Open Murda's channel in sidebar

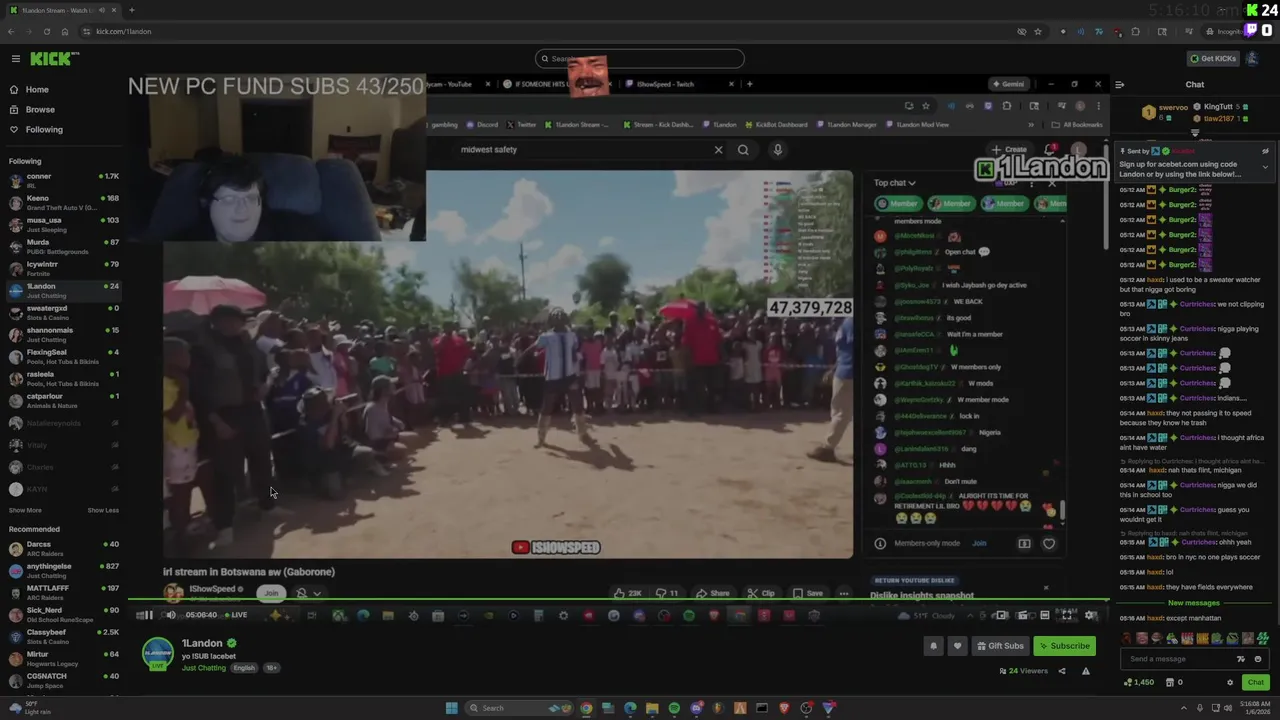pyautogui.click(x=62, y=246)
